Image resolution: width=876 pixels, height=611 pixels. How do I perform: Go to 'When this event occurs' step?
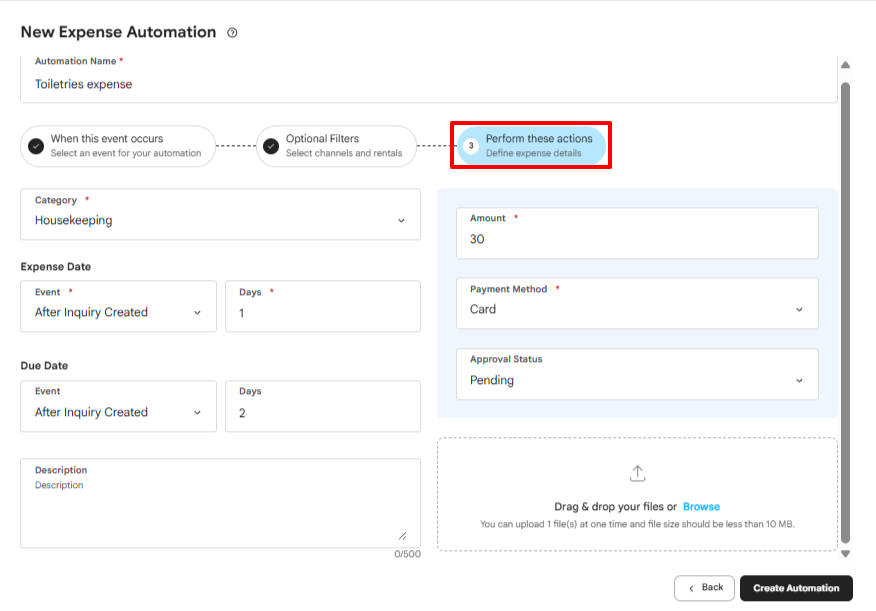click(x=118, y=146)
